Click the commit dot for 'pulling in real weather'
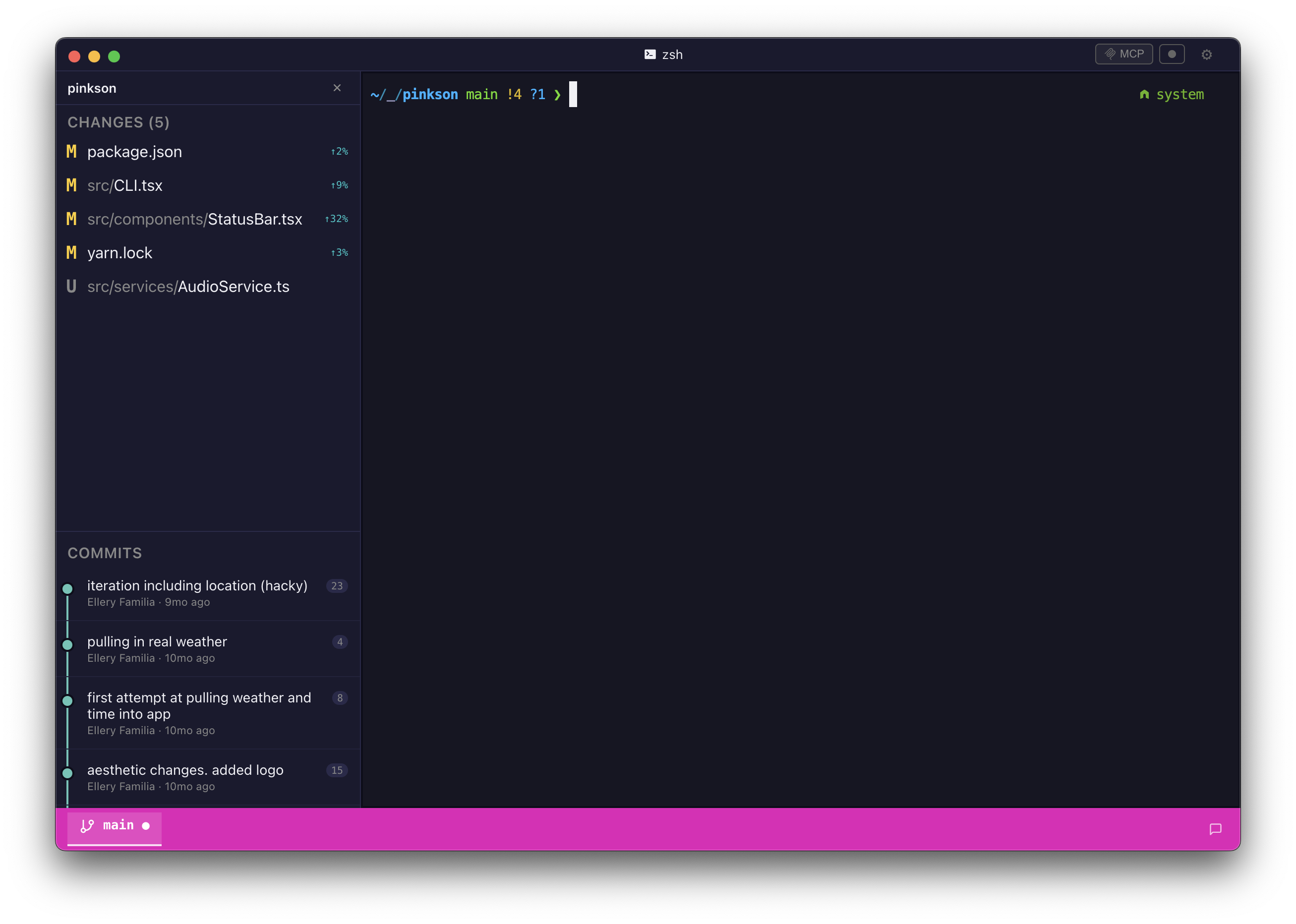 (68, 644)
